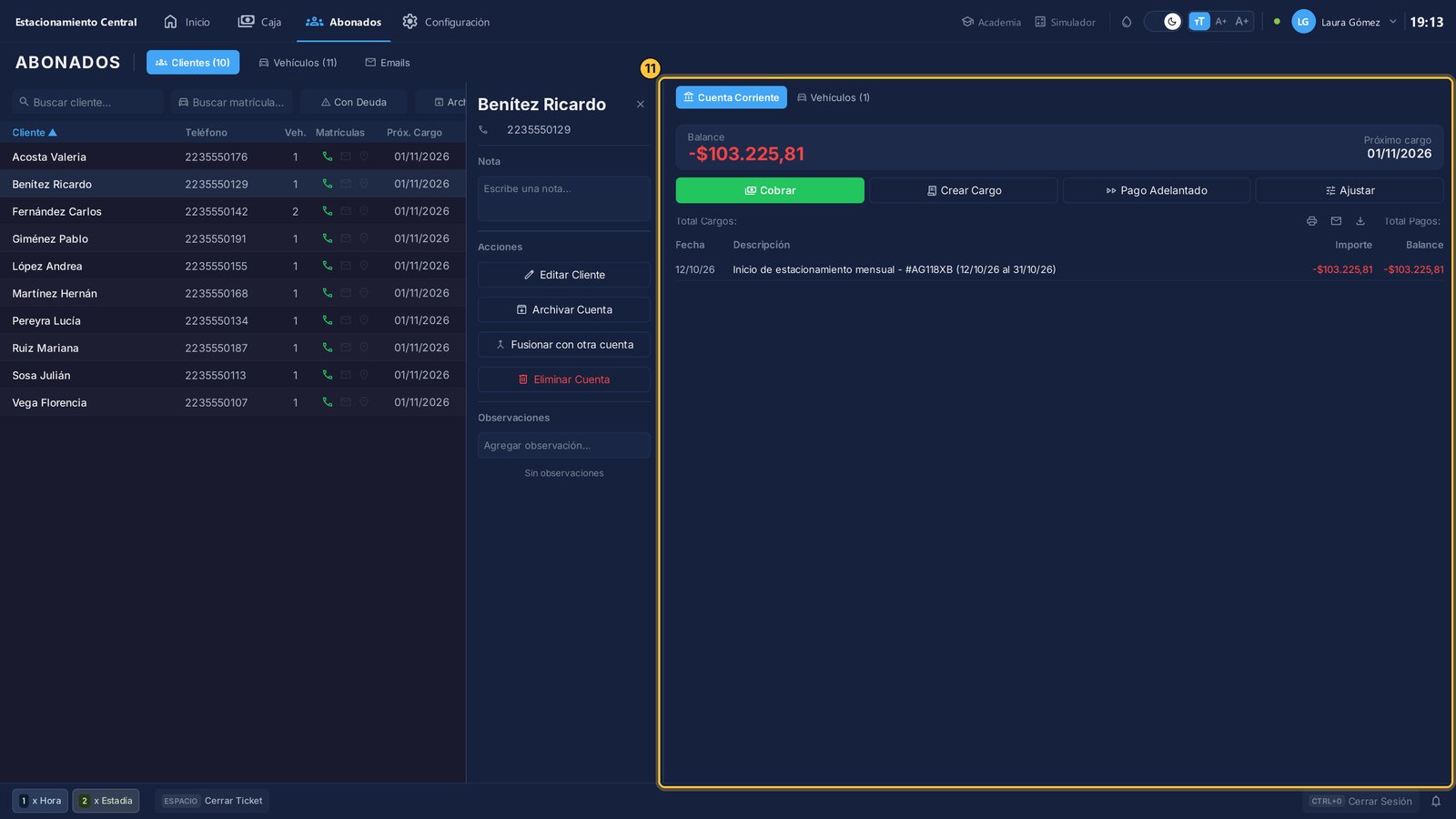Click the Crear Cargo button
This screenshot has width=1456, height=819.
point(964,190)
